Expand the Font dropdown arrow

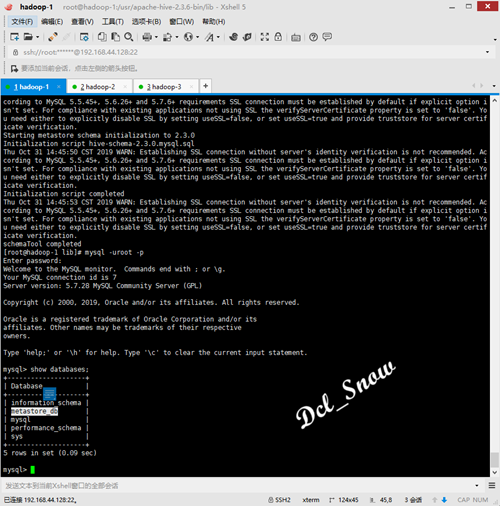(x=218, y=37)
